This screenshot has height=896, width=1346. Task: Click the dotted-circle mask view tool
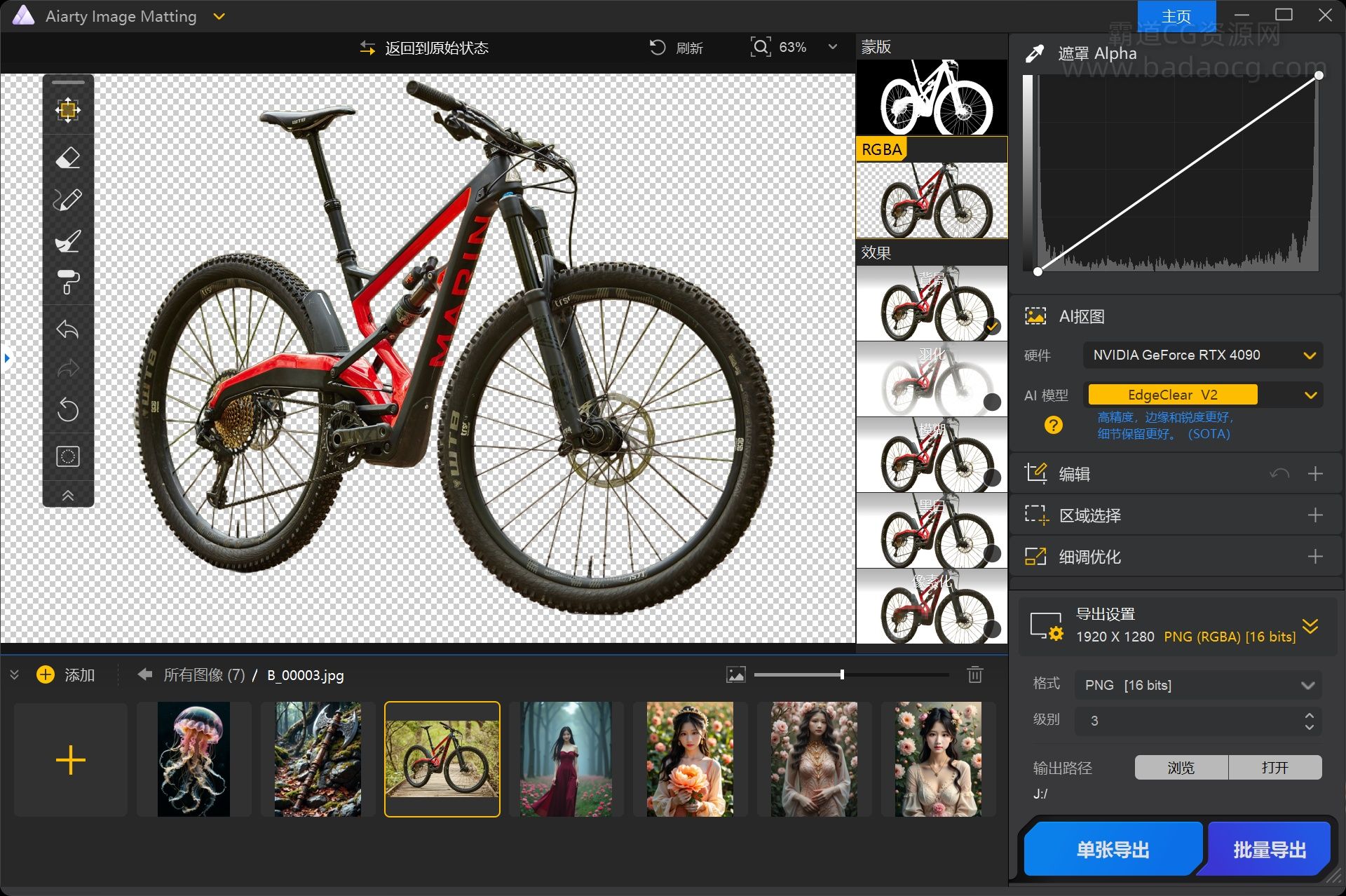(x=68, y=456)
